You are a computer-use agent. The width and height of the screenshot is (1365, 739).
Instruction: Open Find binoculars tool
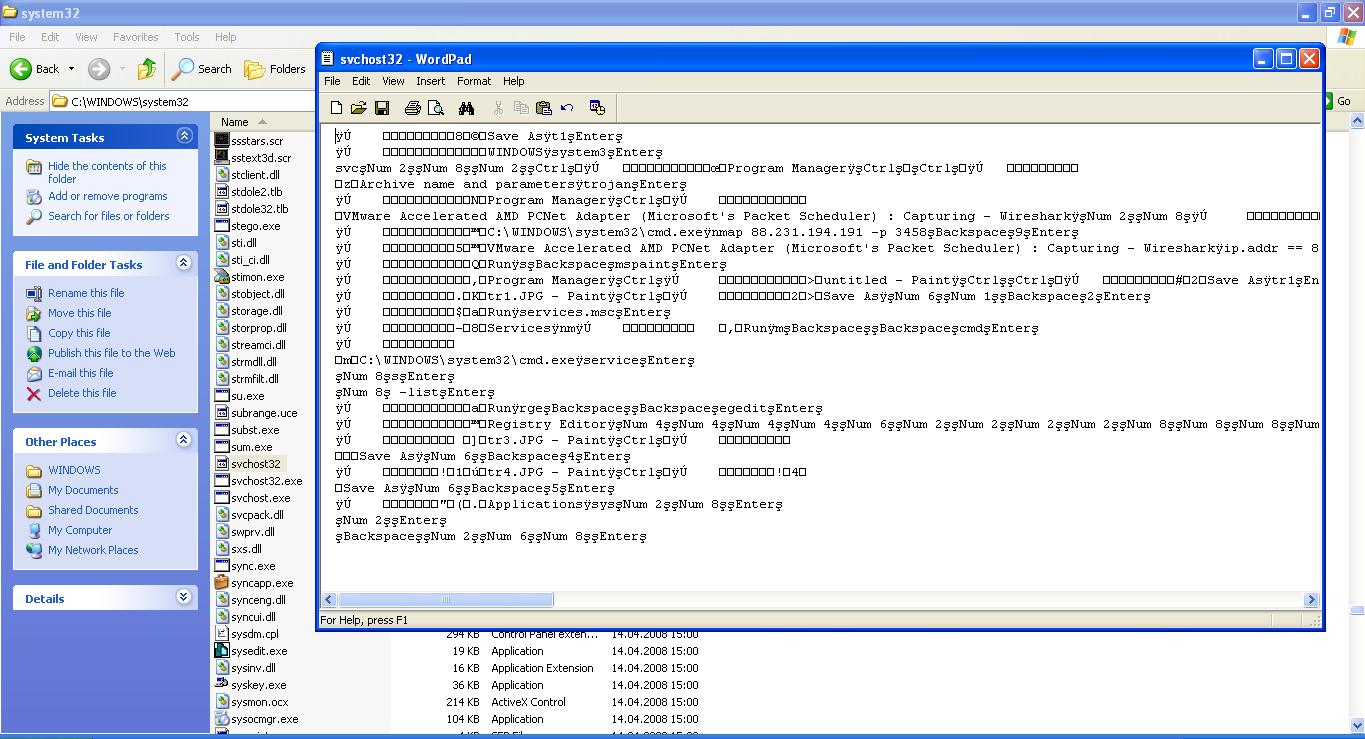467,108
